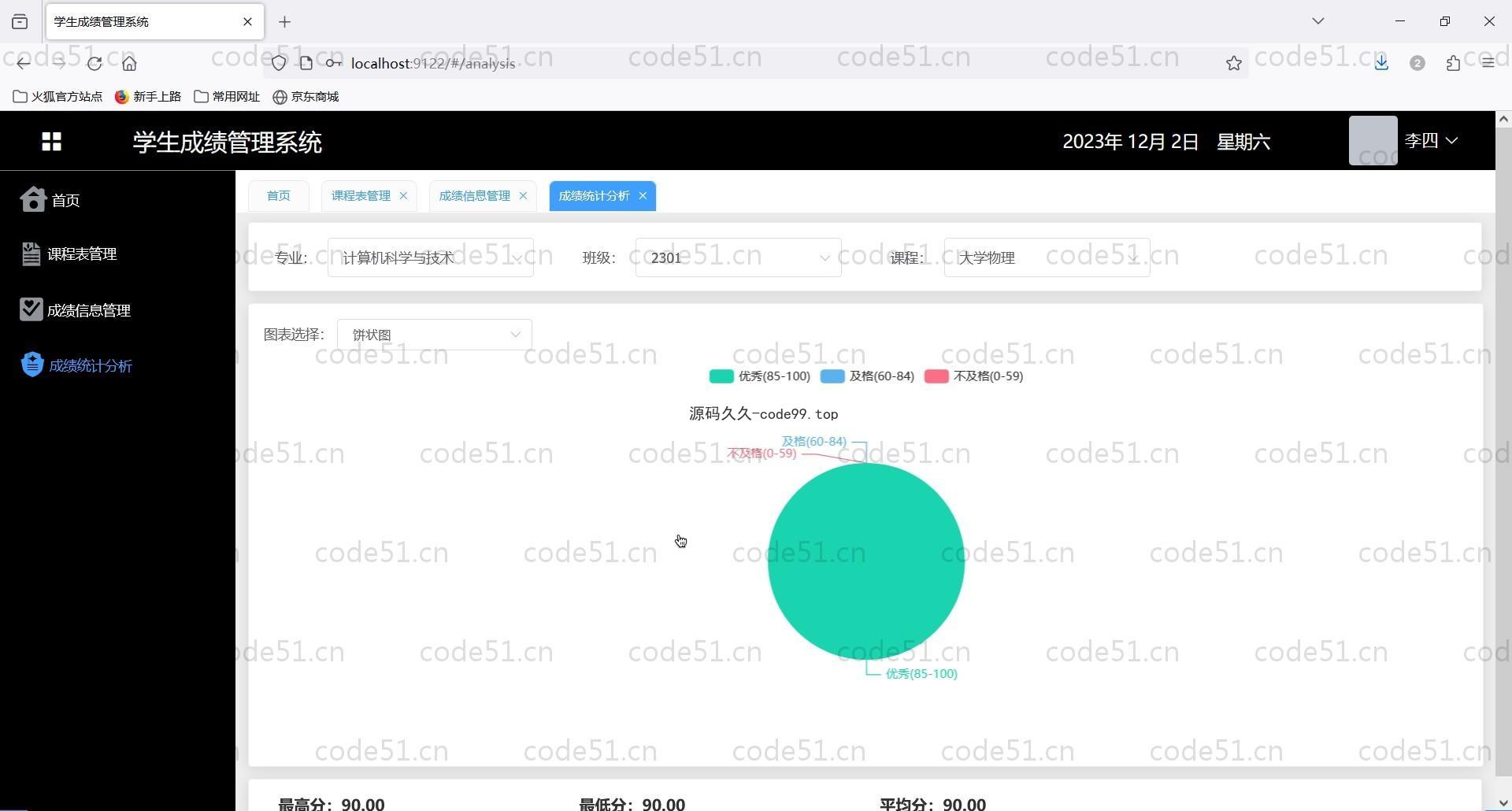The image size is (1512, 811).
Task: Click the 成绩信息管理 checkmark icon
Action: pos(31,309)
